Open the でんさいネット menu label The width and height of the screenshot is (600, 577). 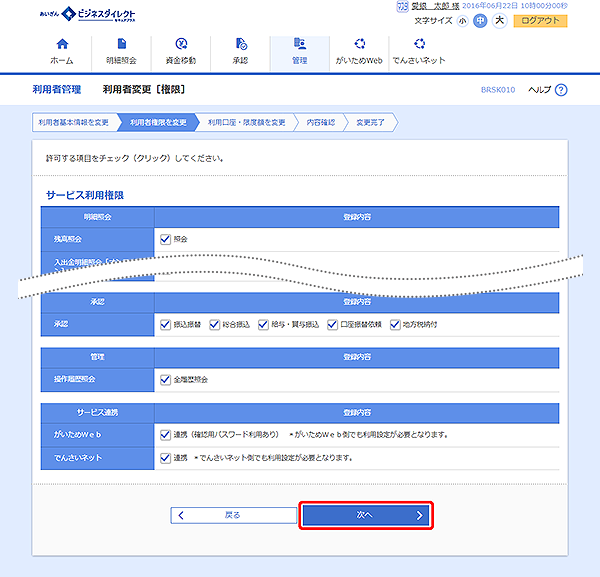click(419, 60)
